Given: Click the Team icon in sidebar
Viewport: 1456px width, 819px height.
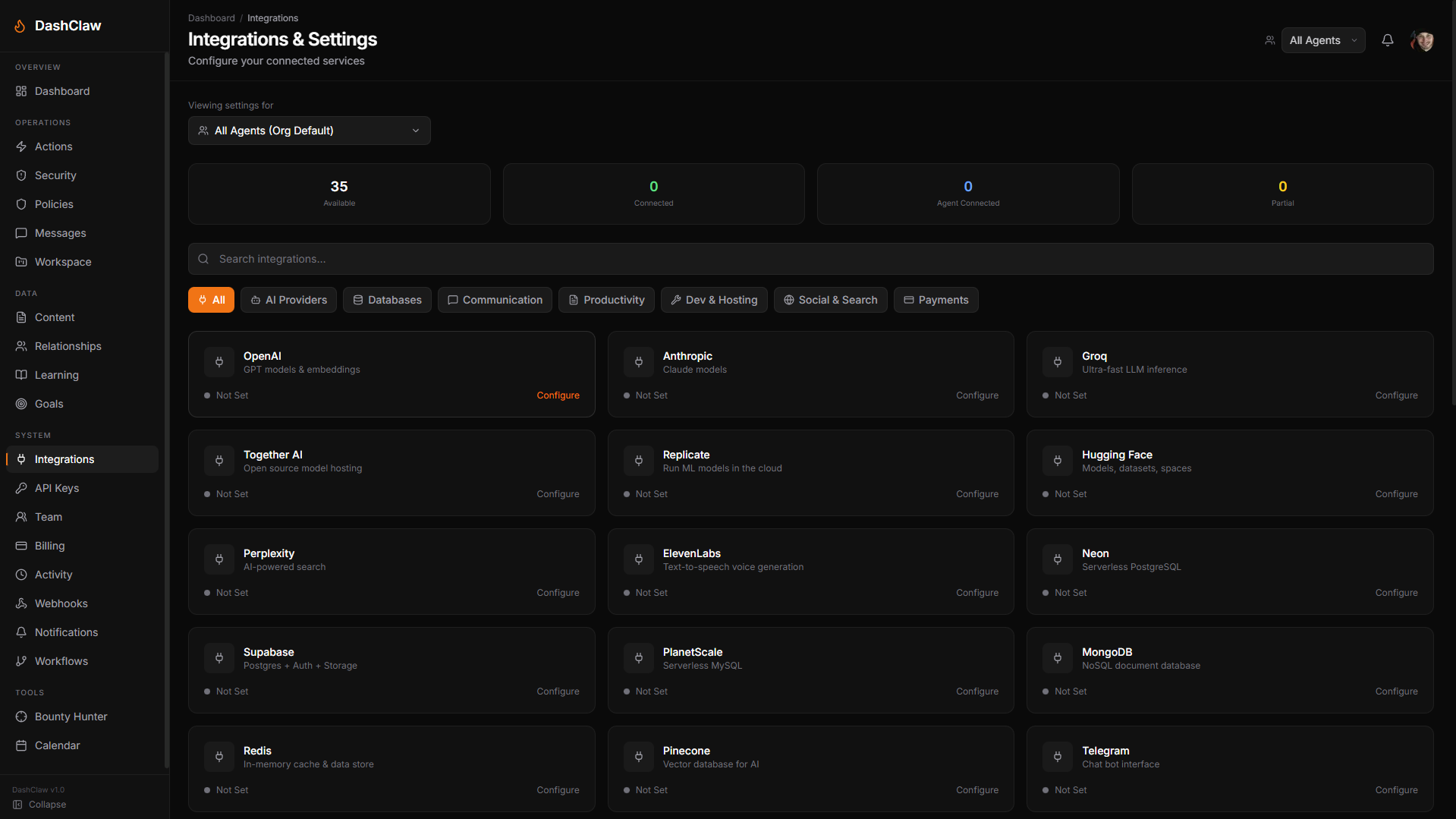Looking at the screenshot, I should point(21,517).
